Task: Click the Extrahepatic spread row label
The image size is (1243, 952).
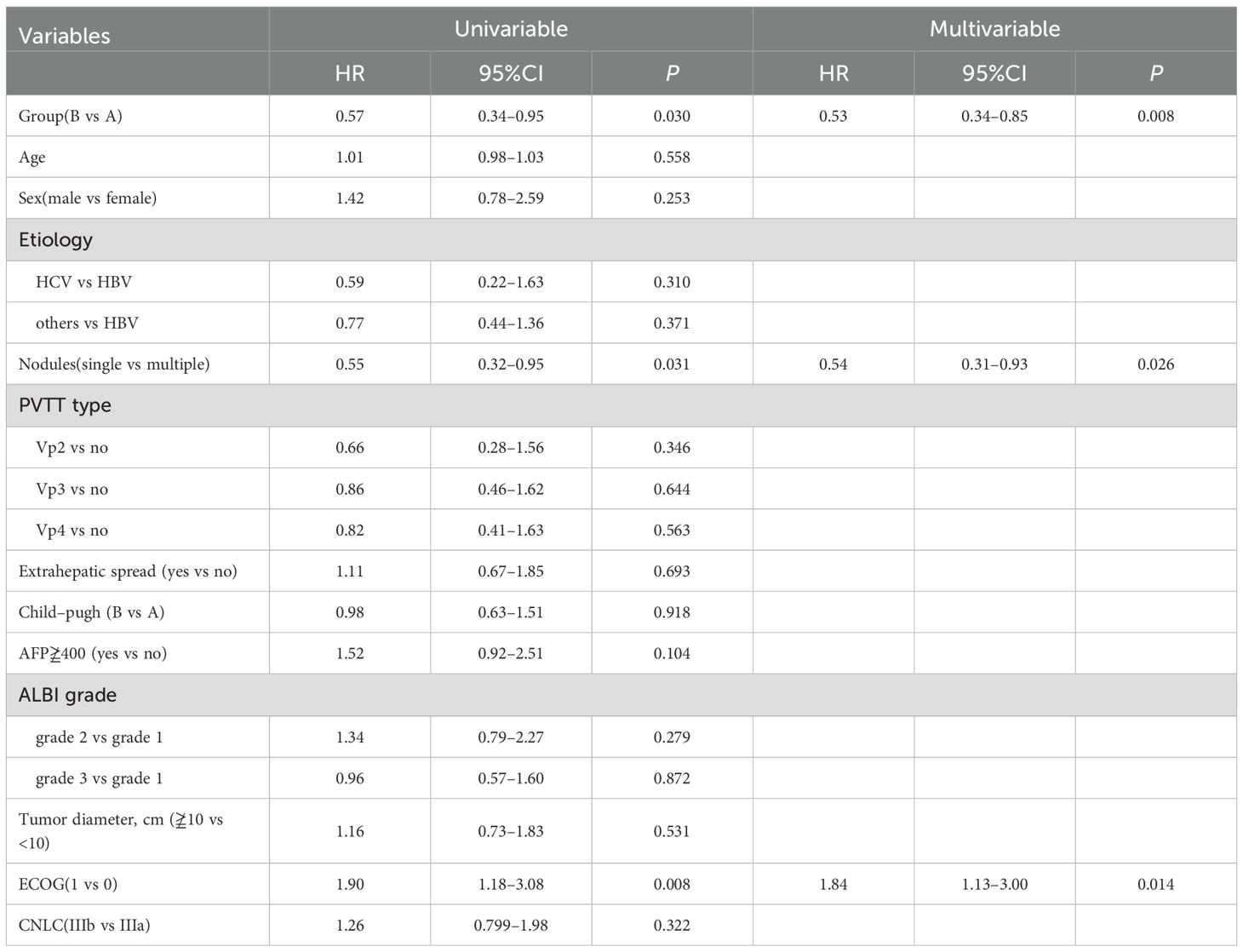Action: [x=128, y=571]
